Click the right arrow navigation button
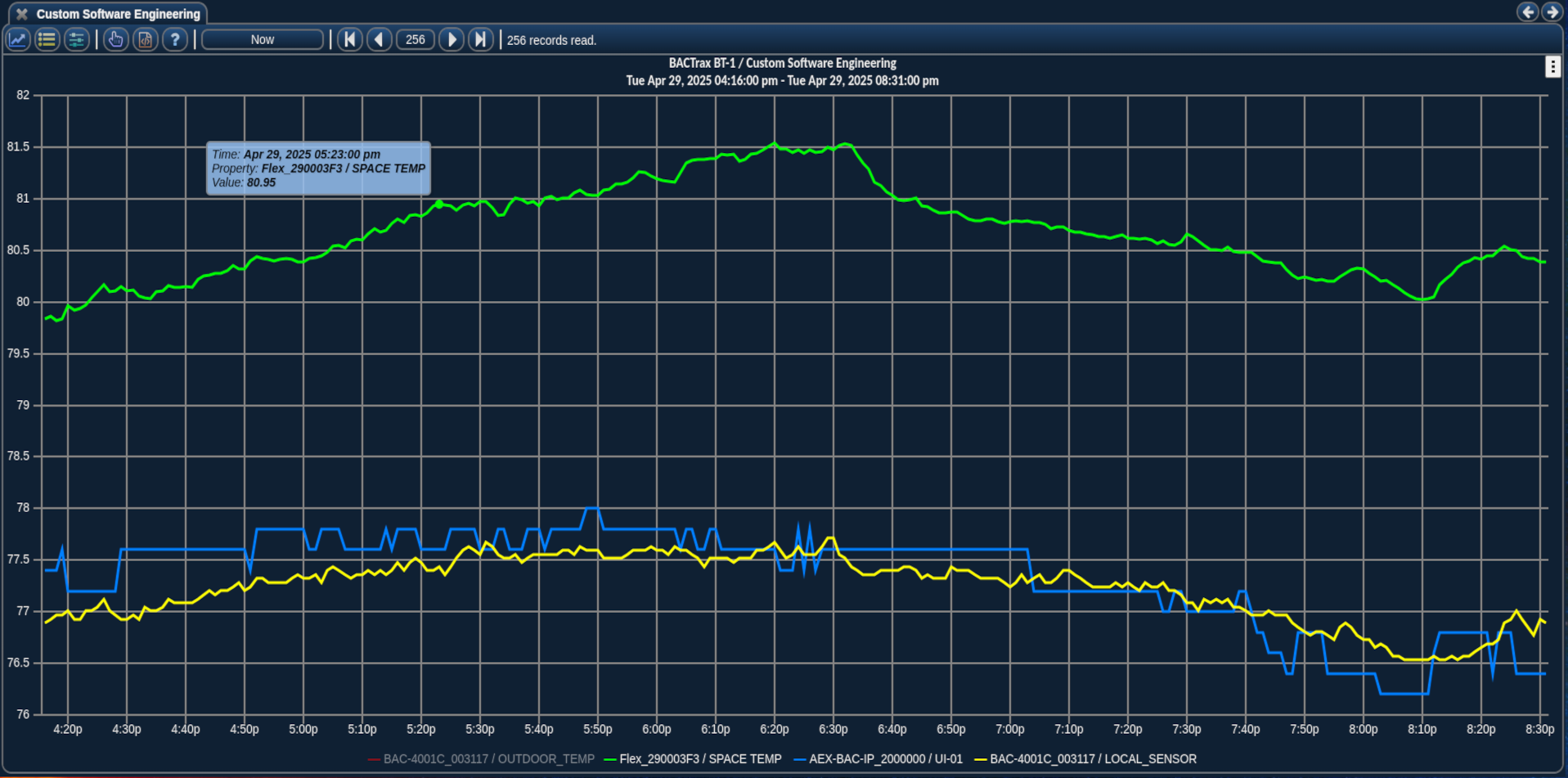 [x=1551, y=11]
